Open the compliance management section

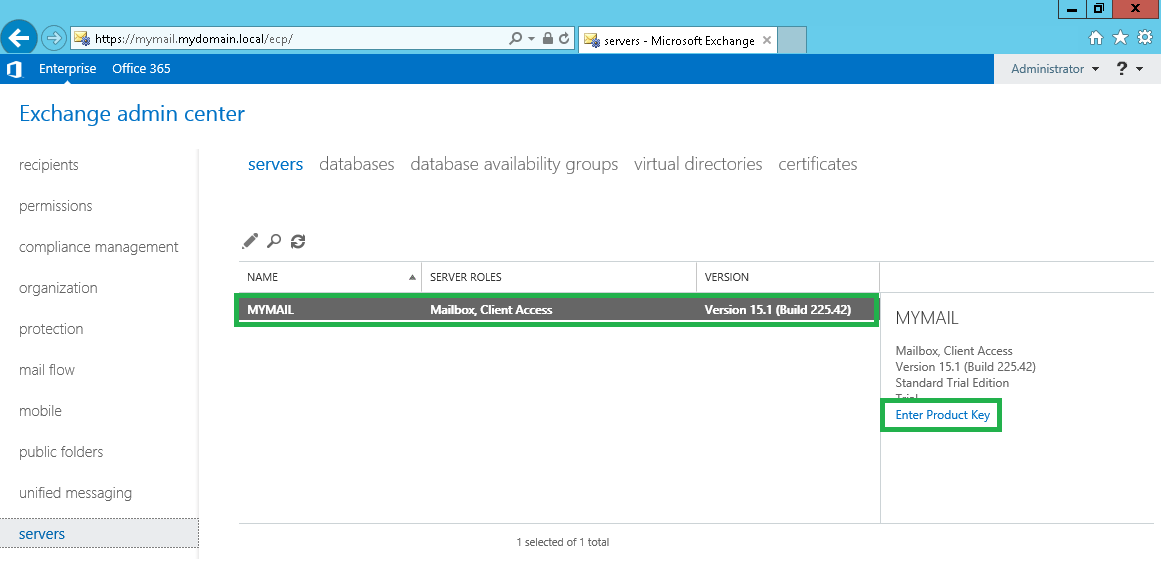point(98,247)
